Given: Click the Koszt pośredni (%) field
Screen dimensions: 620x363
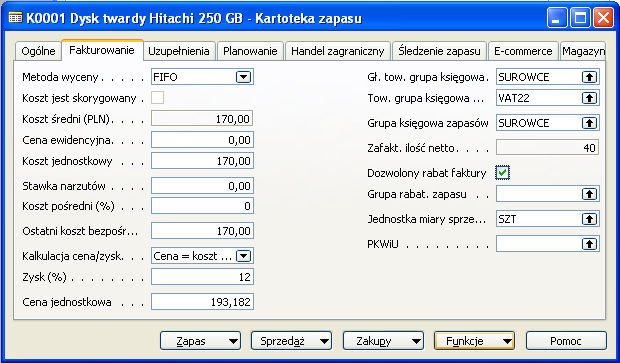Looking at the screenshot, I should click(x=202, y=206).
